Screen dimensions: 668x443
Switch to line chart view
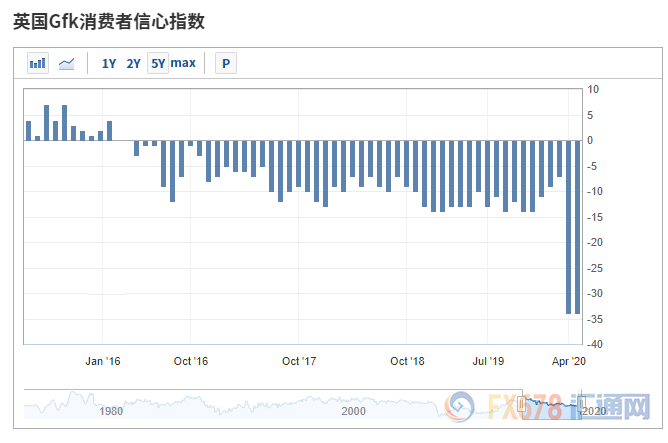(x=67, y=64)
